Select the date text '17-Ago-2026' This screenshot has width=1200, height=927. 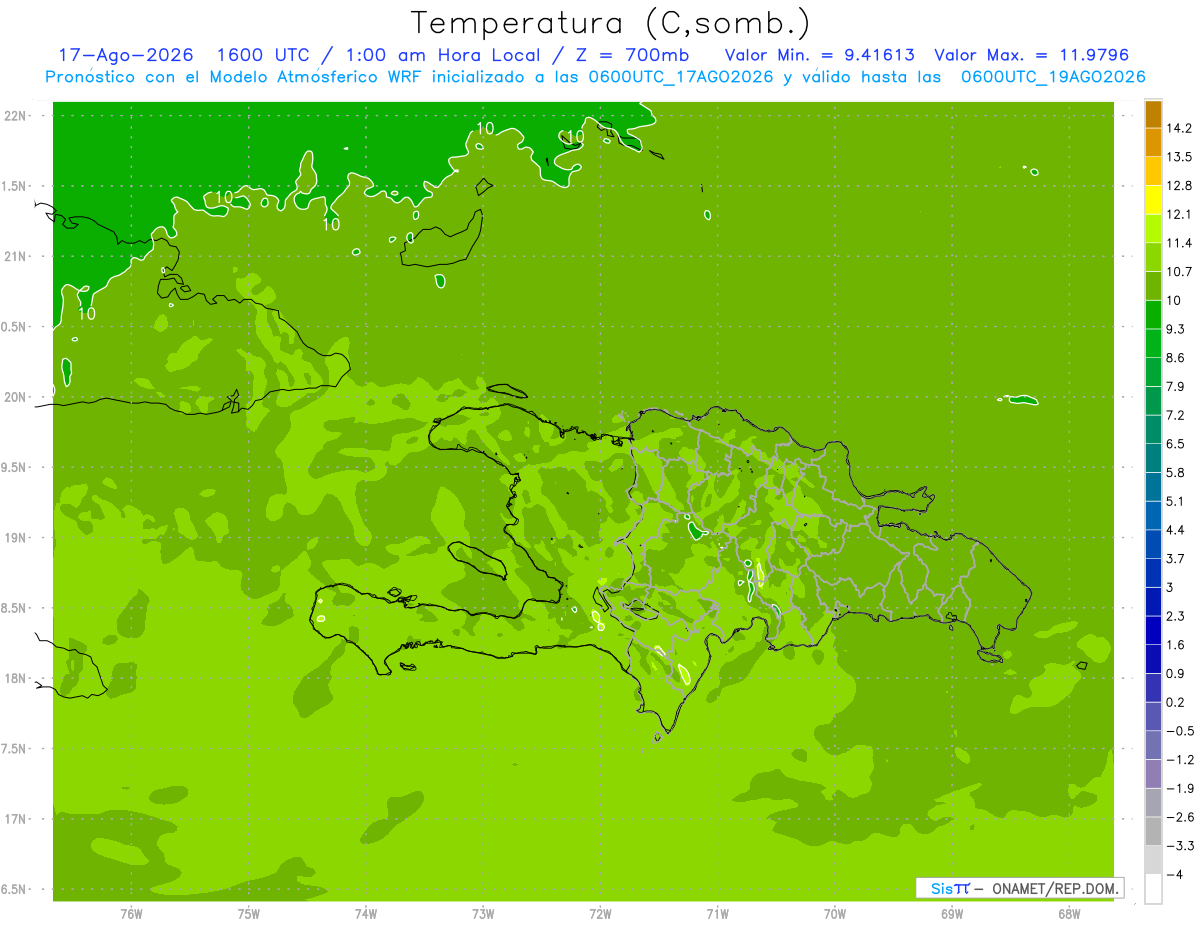[x=125, y=55]
